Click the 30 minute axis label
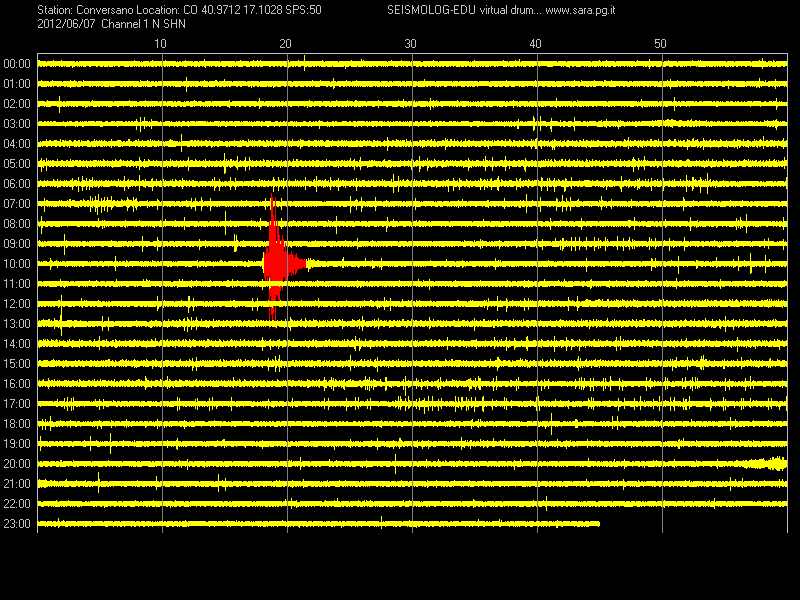This screenshot has height=600, width=800. pos(410,44)
